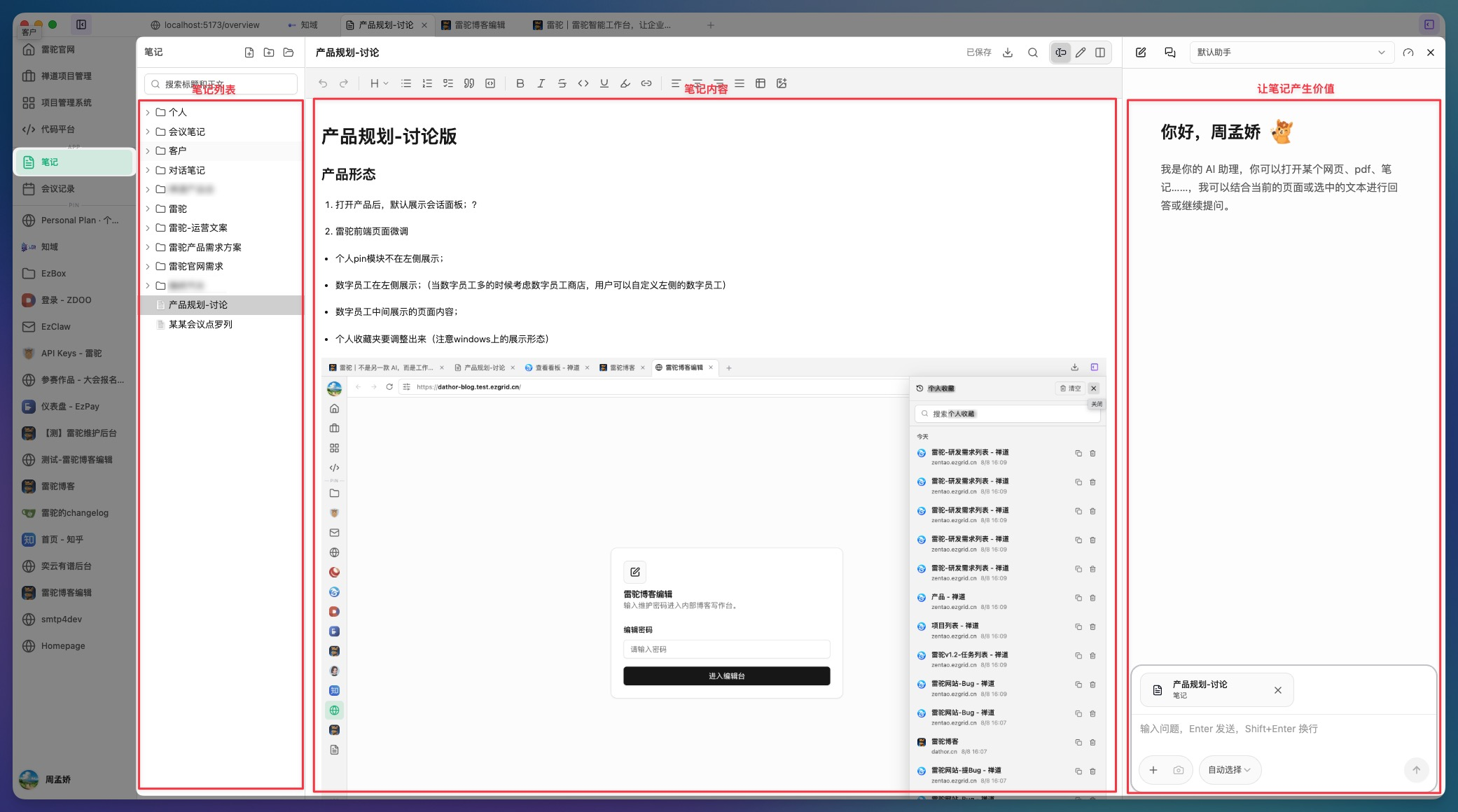Remove the attached 产品规划-讨论 note chip

point(1278,690)
